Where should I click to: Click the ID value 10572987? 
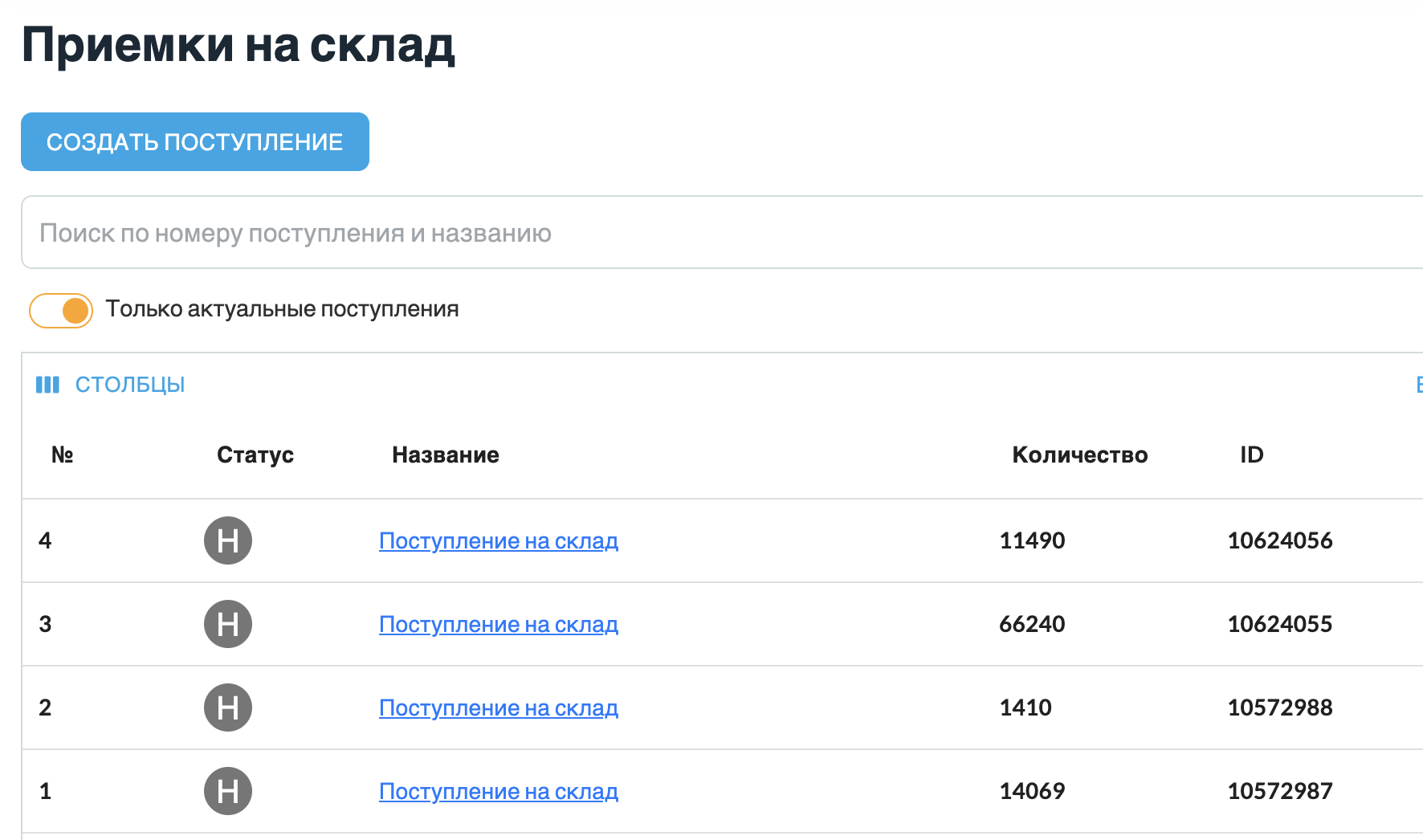click(1280, 791)
